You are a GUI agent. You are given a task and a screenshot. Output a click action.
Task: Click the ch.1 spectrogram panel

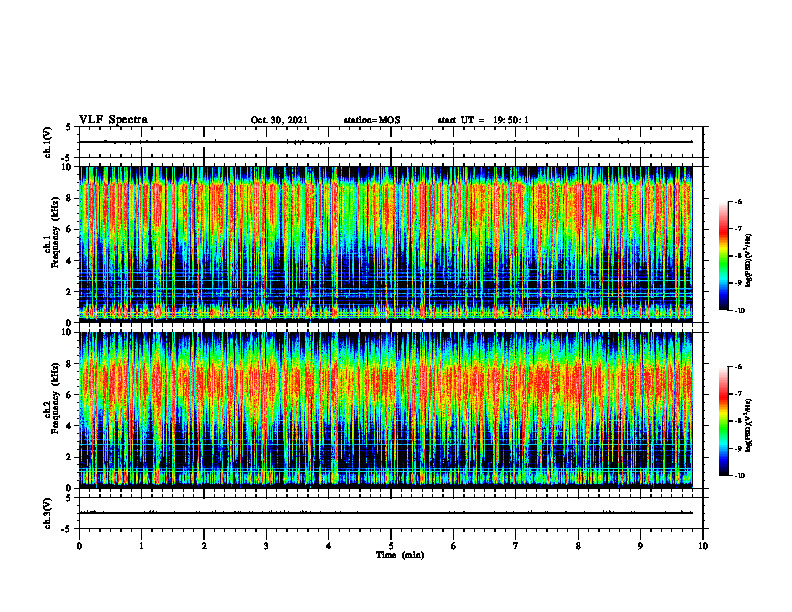(x=385, y=244)
